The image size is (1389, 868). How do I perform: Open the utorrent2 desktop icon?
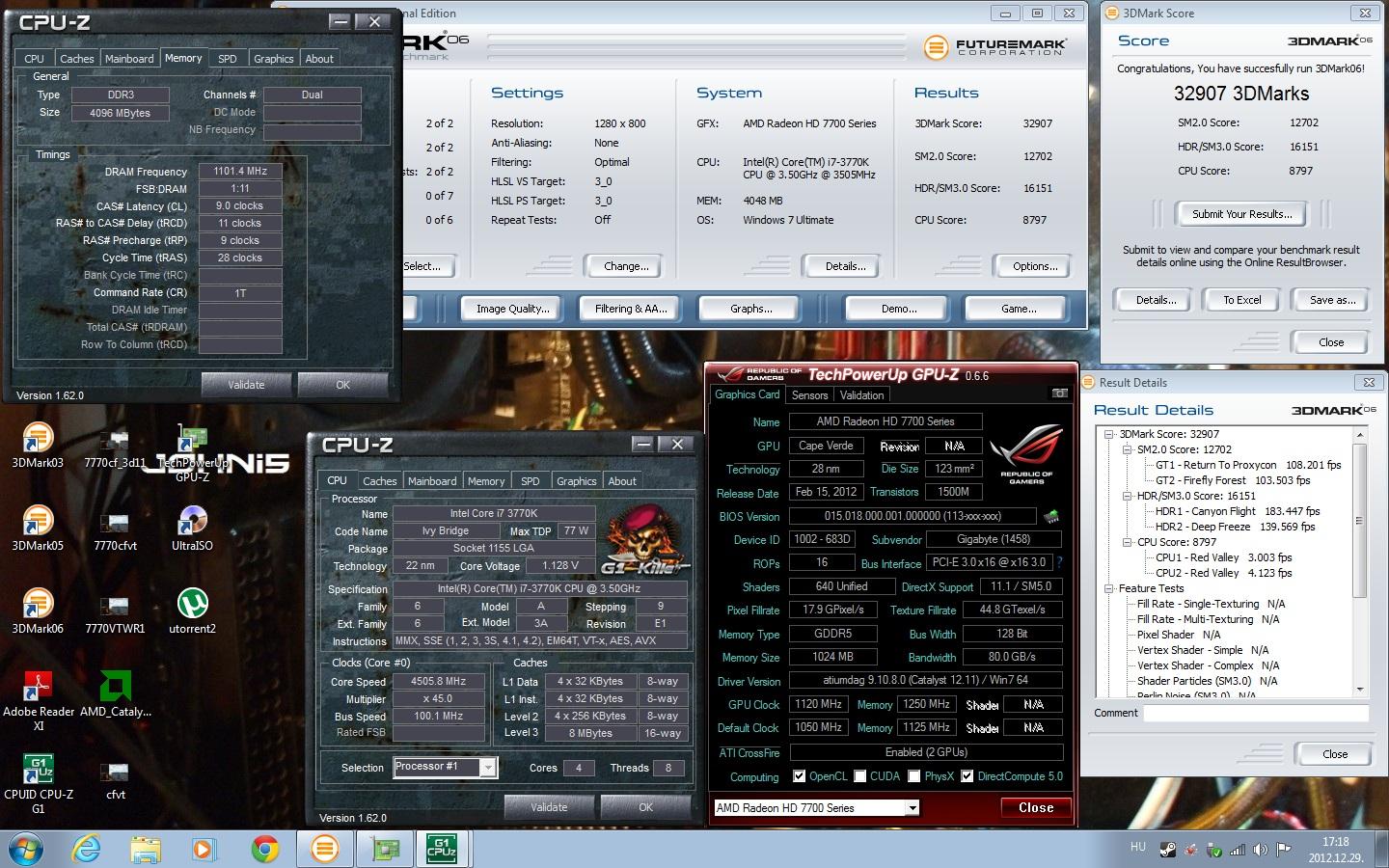192,610
